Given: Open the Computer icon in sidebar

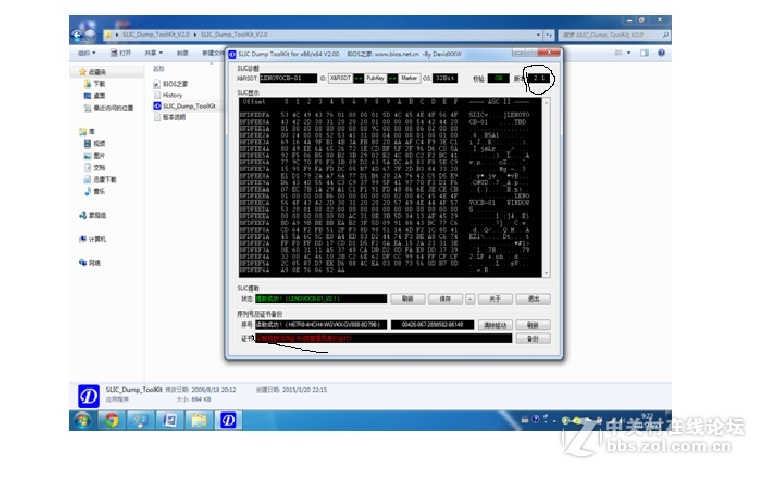Looking at the screenshot, I should point(83,239).
